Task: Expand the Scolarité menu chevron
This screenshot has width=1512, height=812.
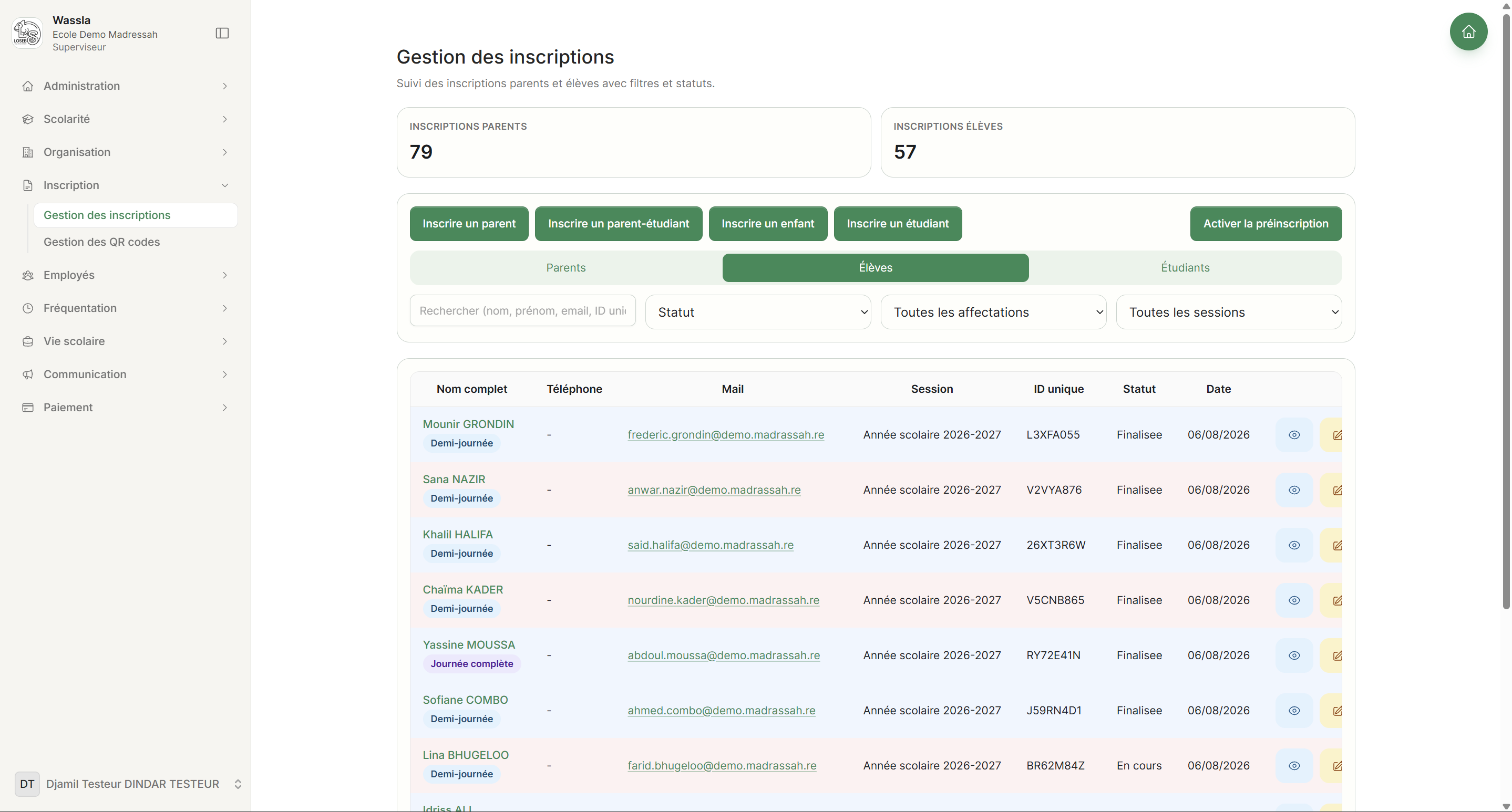Action: 225,119
